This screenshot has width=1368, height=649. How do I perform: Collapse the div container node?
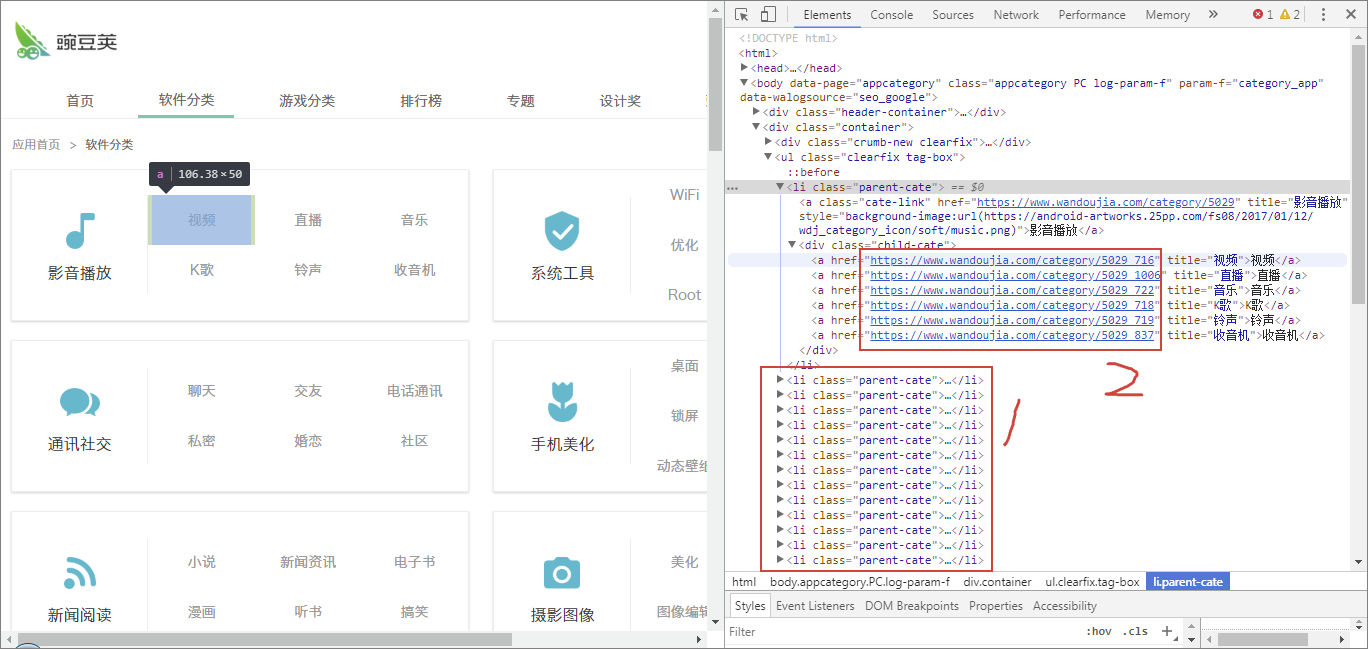[x=757, y=127]
